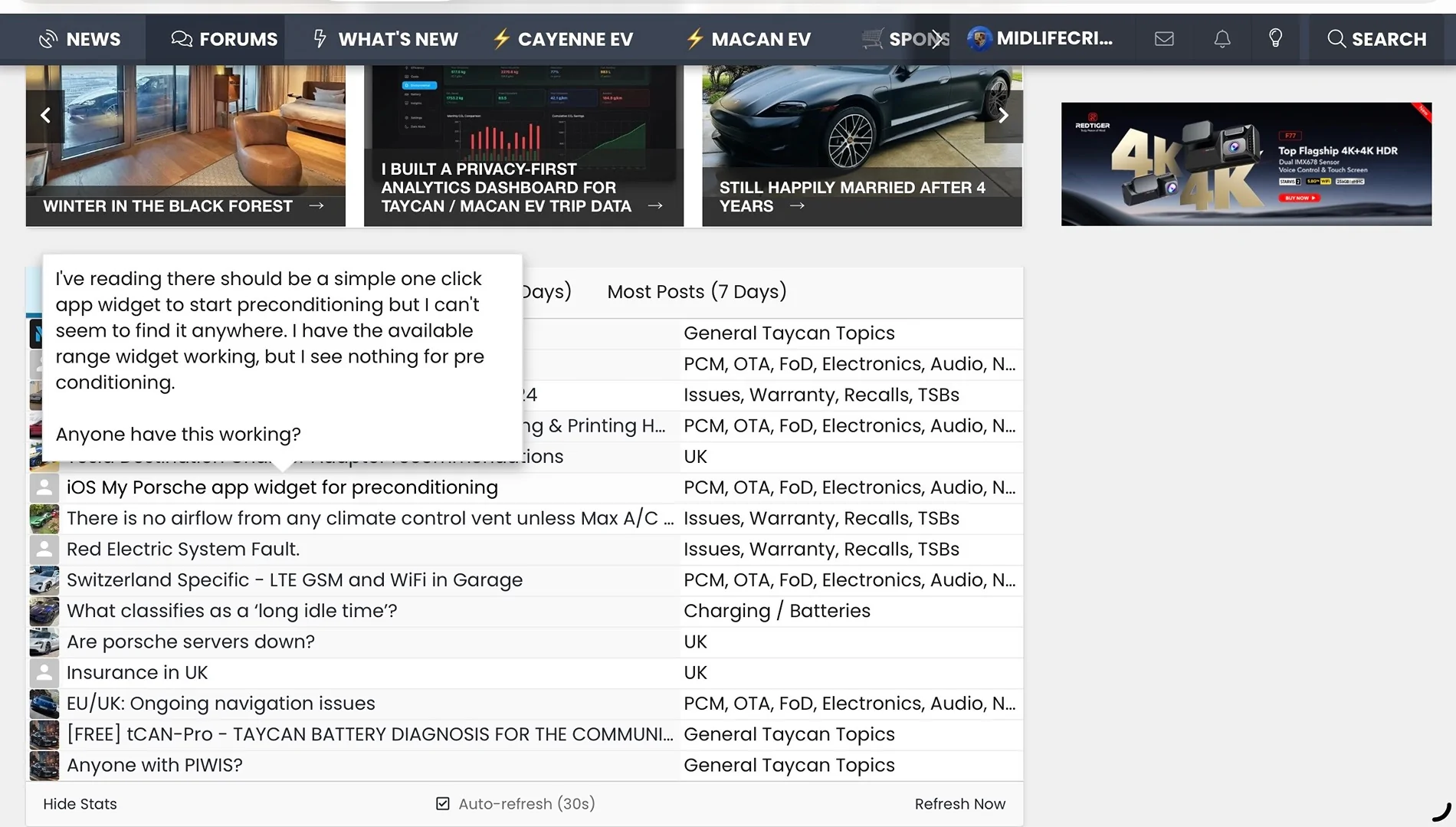This screenshot has height=827, width=1456.
Task: Open the inbox envelope icon
Action: click(x=1164, y=38)
